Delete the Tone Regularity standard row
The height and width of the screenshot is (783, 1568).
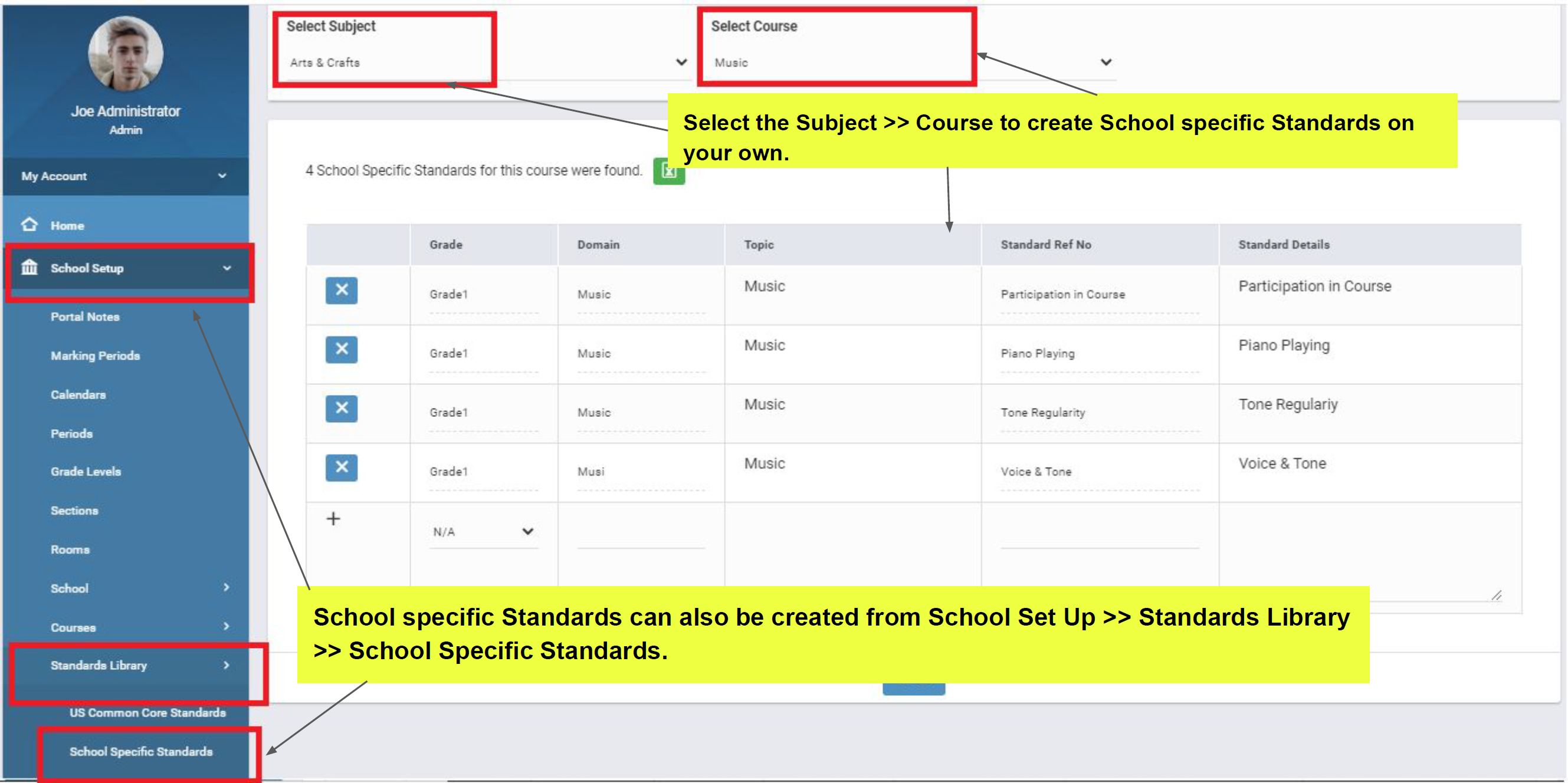coord(341,408)
